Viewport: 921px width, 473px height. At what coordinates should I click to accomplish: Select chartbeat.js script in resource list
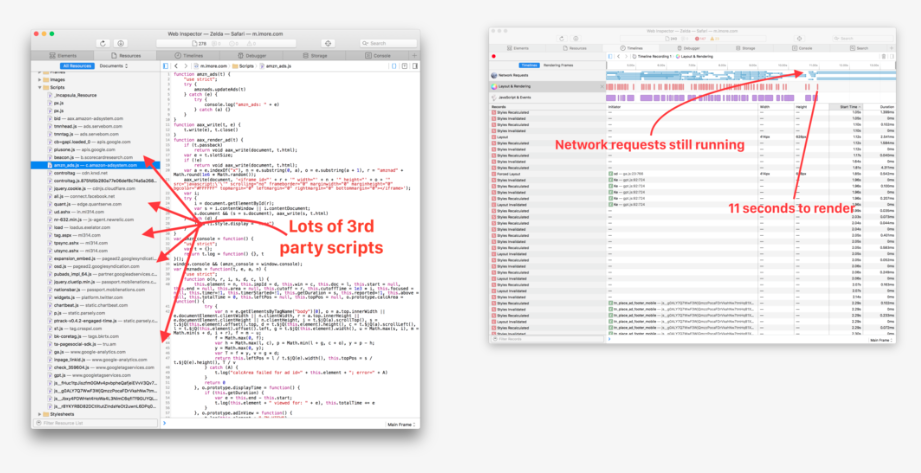click(95, 305)
